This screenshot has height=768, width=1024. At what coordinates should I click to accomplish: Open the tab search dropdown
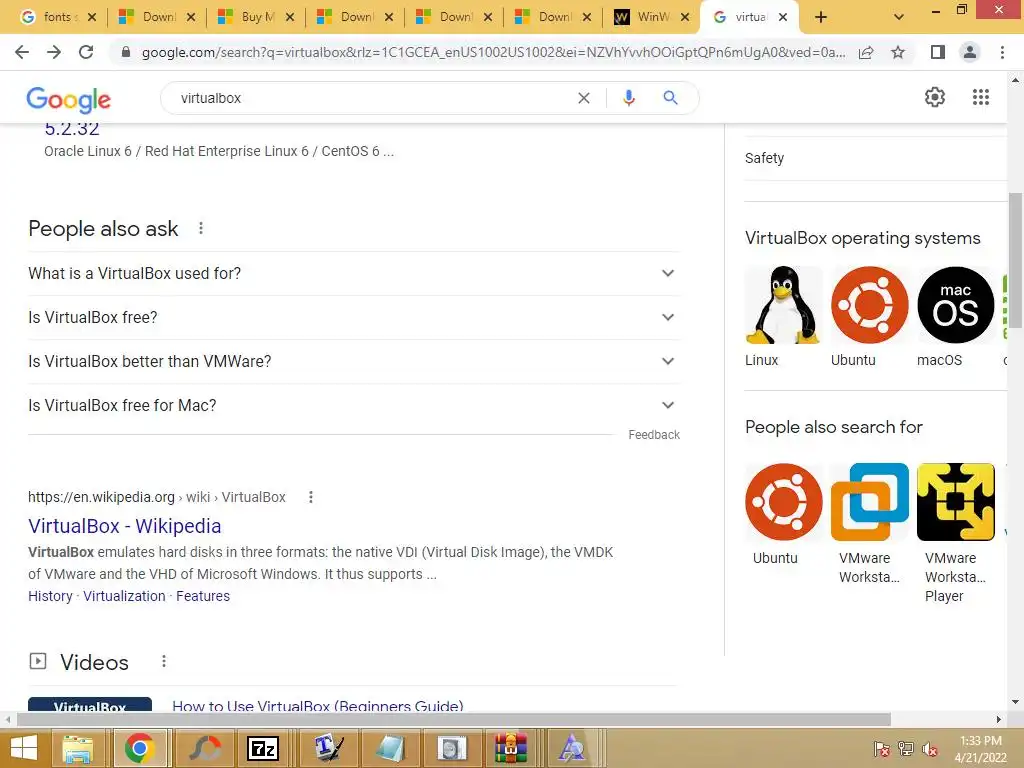(899, 17)
